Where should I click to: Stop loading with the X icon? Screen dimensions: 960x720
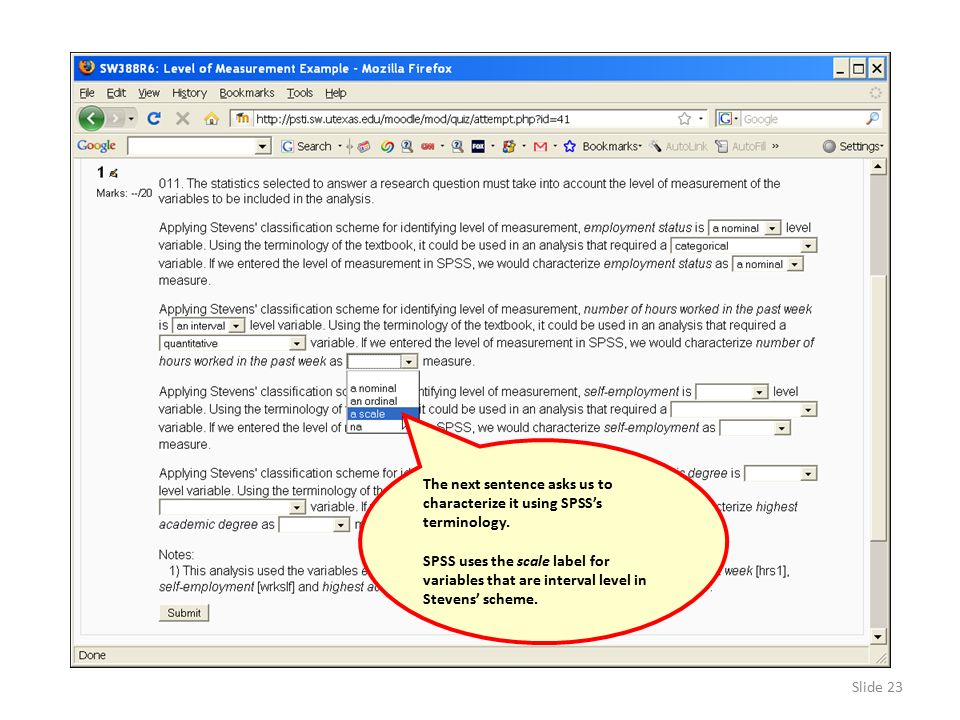tap(182, 118)
